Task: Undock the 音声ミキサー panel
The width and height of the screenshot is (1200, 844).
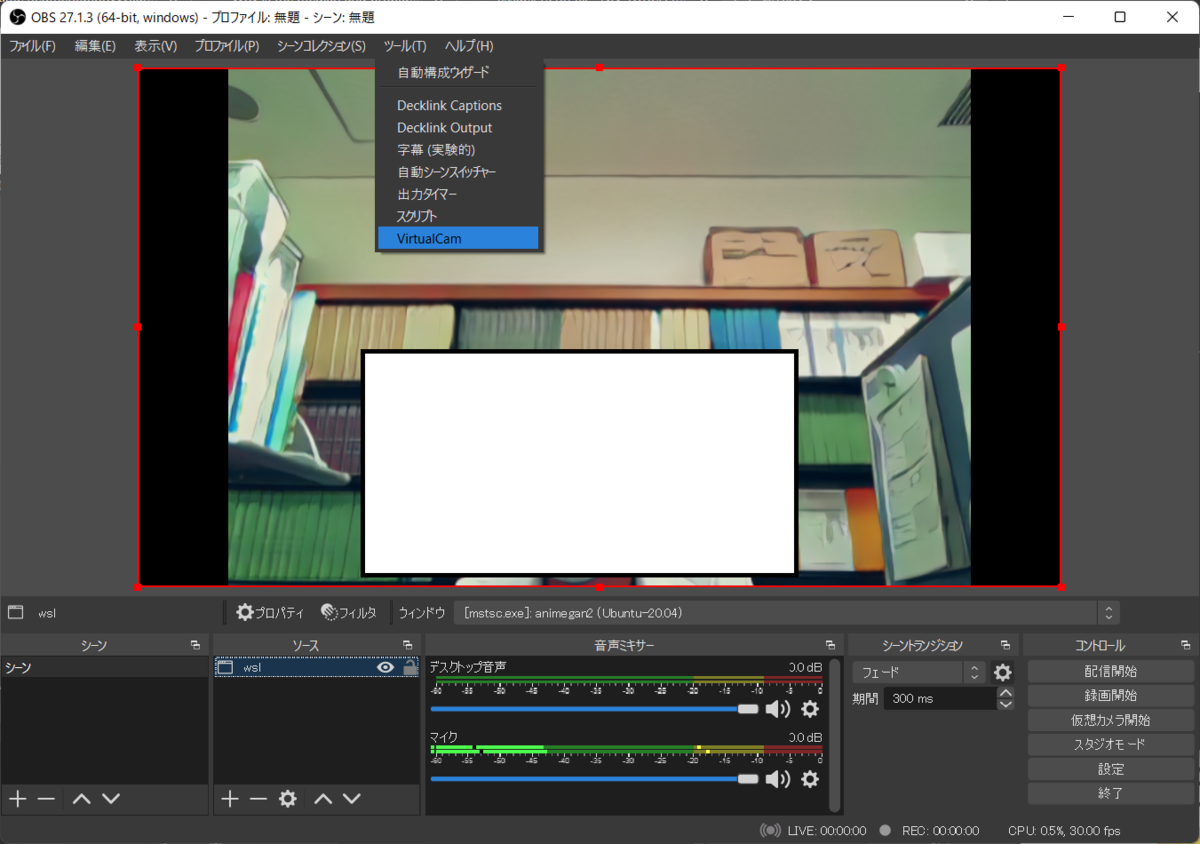Action: [x=830, y=645]
